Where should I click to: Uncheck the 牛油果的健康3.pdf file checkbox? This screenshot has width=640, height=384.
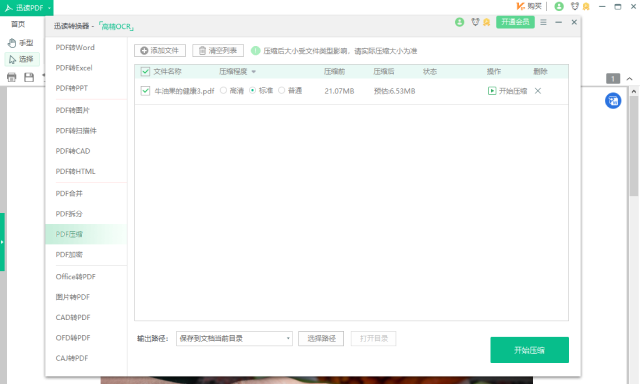click(145, 91)
